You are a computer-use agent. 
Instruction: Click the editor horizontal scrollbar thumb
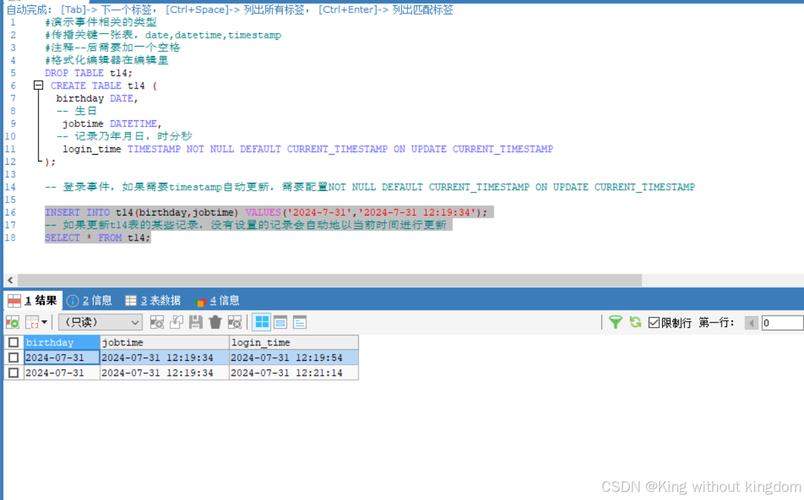329,280
